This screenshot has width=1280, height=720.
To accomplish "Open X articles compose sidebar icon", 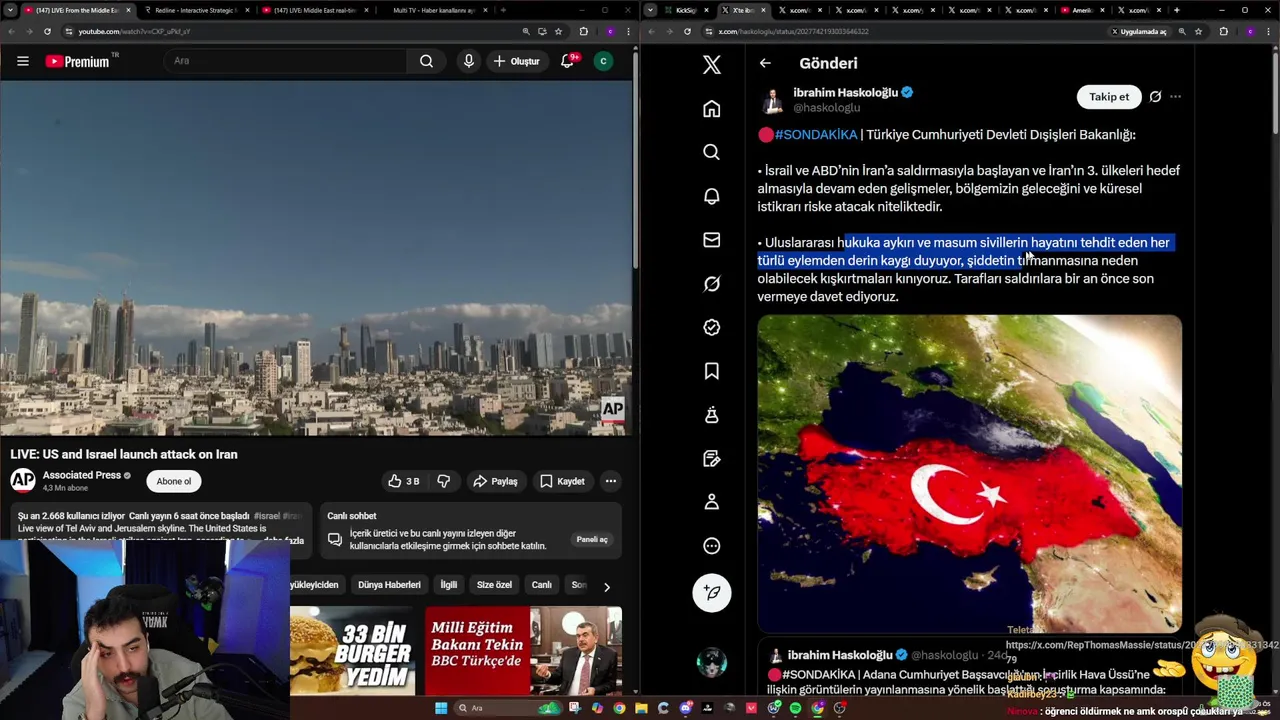I will click(711, 458).
